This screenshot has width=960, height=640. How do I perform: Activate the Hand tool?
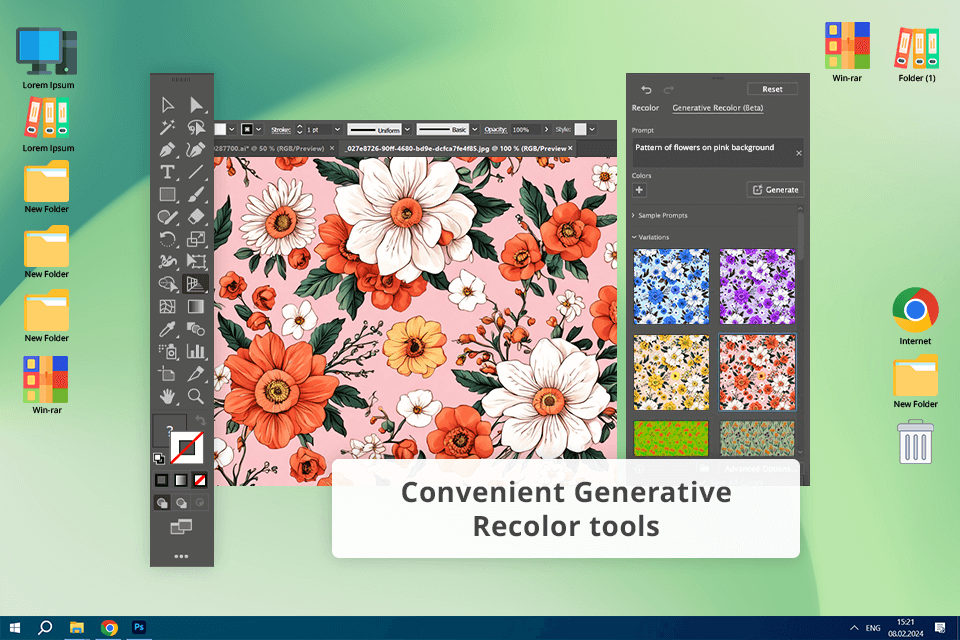(x=167, y=396)
